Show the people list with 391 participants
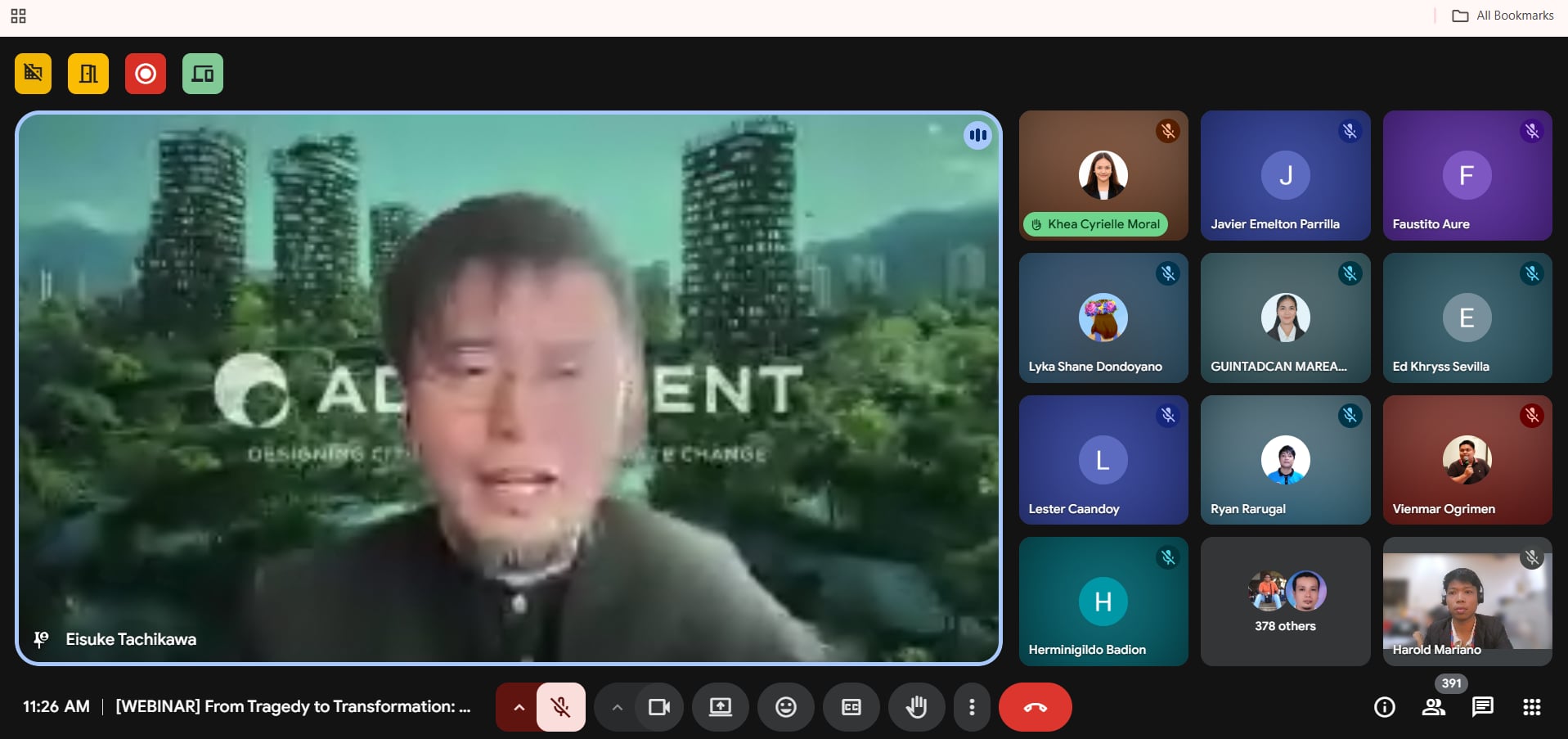Image resolution: width=1568 pixels, height=739 pixels. click(1433, 707)
